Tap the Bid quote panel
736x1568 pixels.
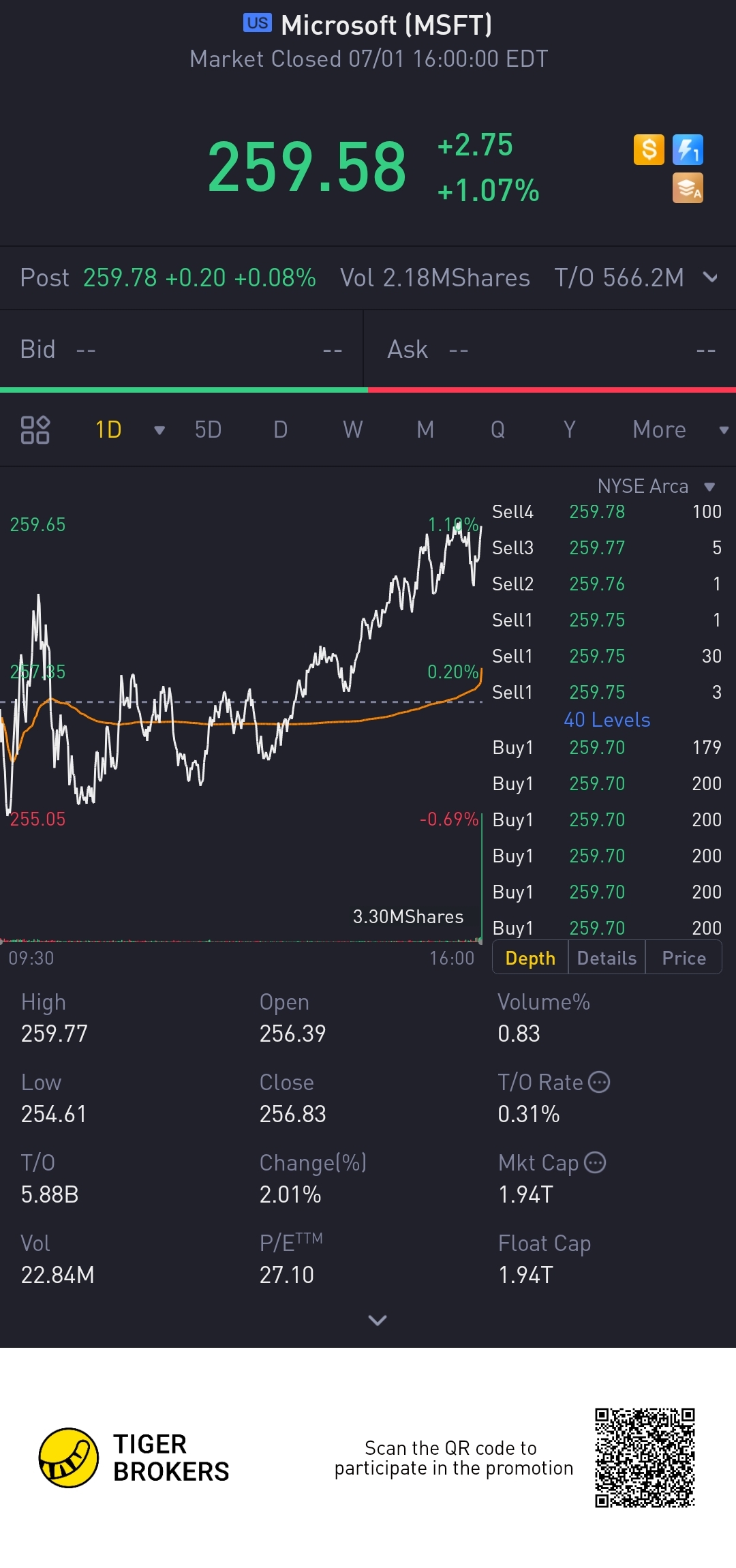click(x=181, y=349)
